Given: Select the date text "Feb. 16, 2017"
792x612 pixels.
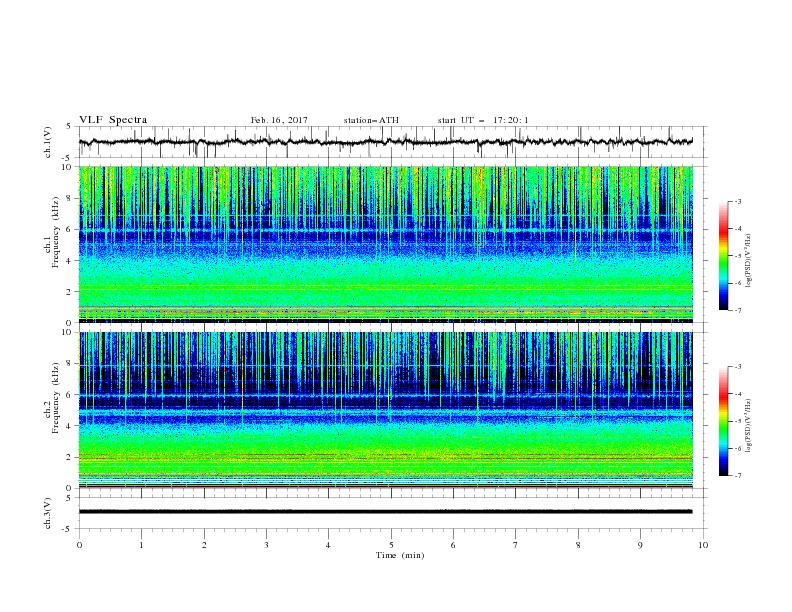Looking at the screenshot, I should [279, 120].
